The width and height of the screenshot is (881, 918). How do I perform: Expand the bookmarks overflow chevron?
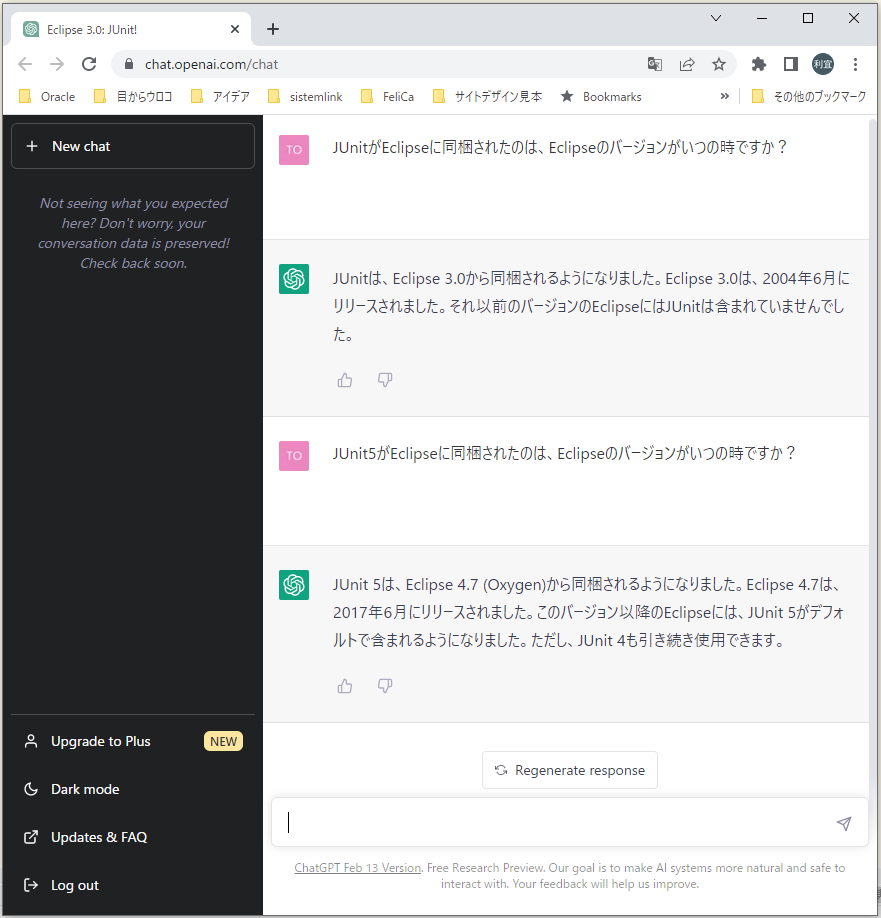click(724, 96)
